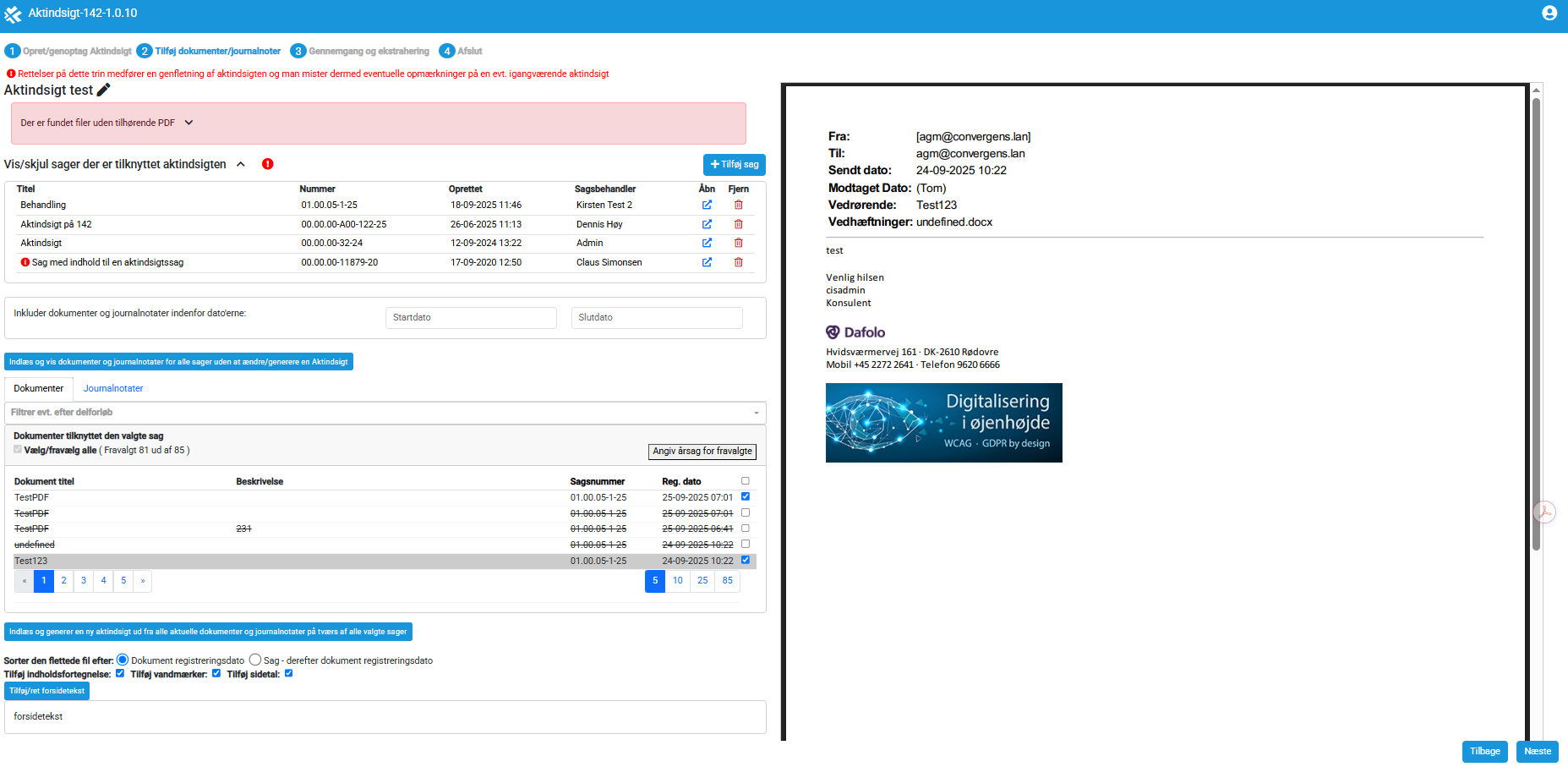Screen dimensions: 1568x767
Task: Open the Filtrer evt. efter delforløb dropdown
Action: coord(385,413)
